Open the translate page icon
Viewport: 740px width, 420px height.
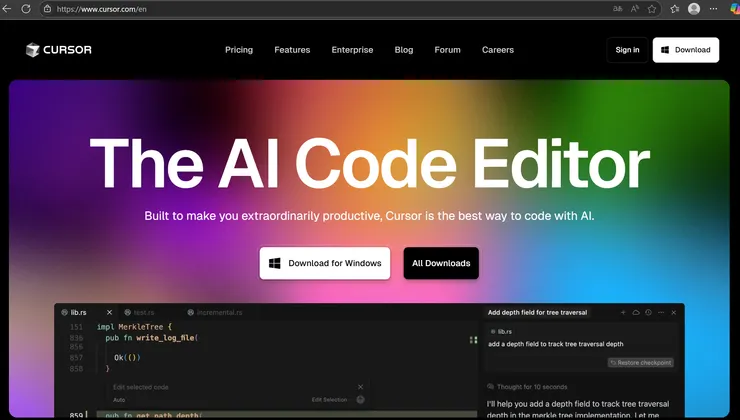click(x=617, y=8)
